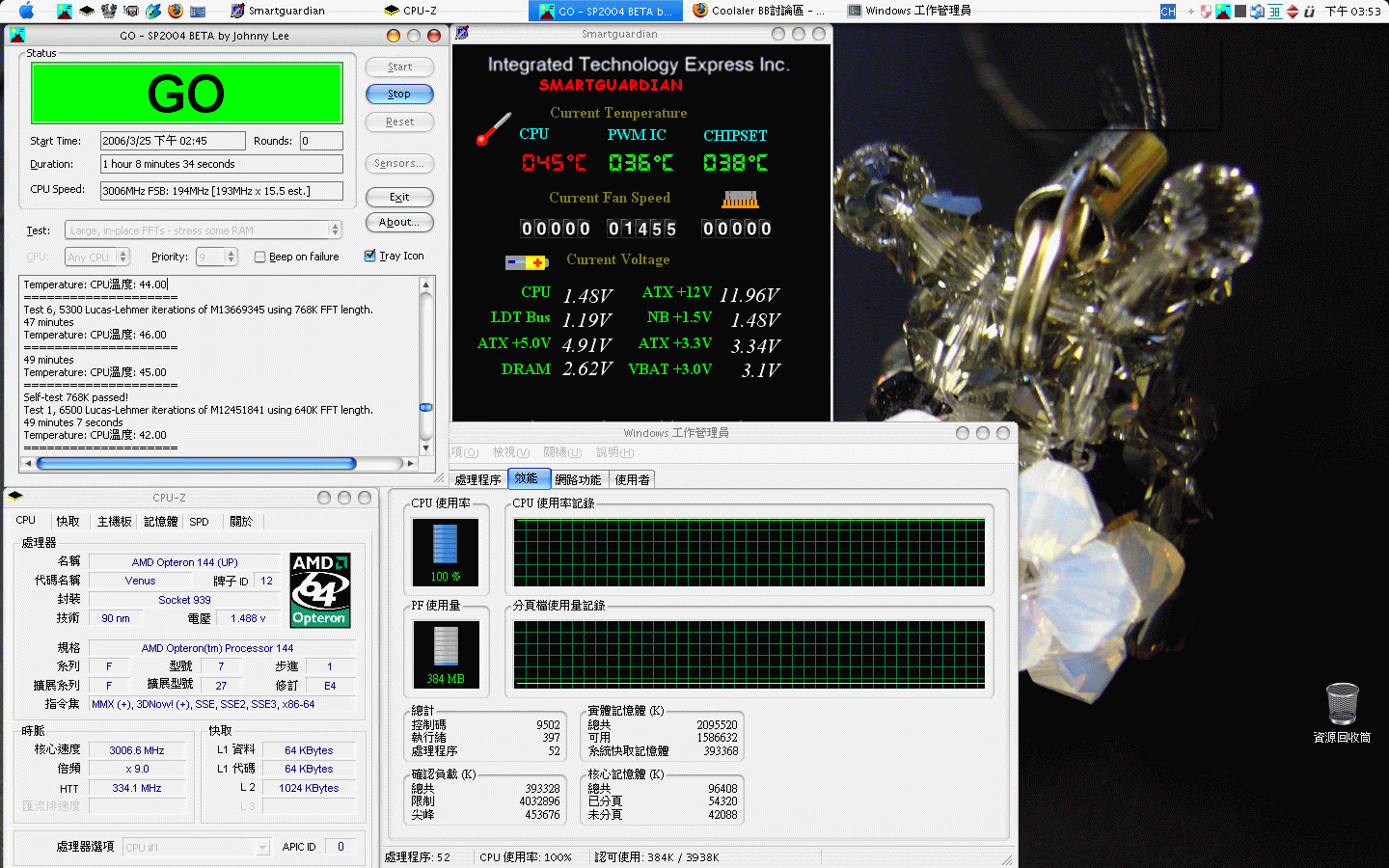The height and width of the screenshot is (868, 1389).
Task: Switch to 處理程序 tab in Task Manager
Action: point(478,479)
